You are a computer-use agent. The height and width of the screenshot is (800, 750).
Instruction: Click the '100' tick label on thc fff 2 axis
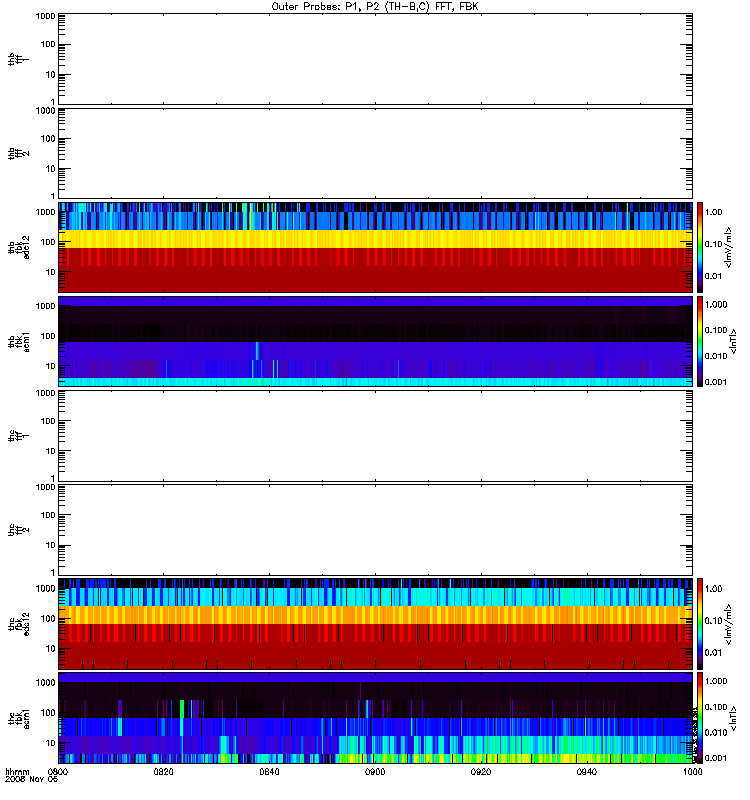[48, 515]
